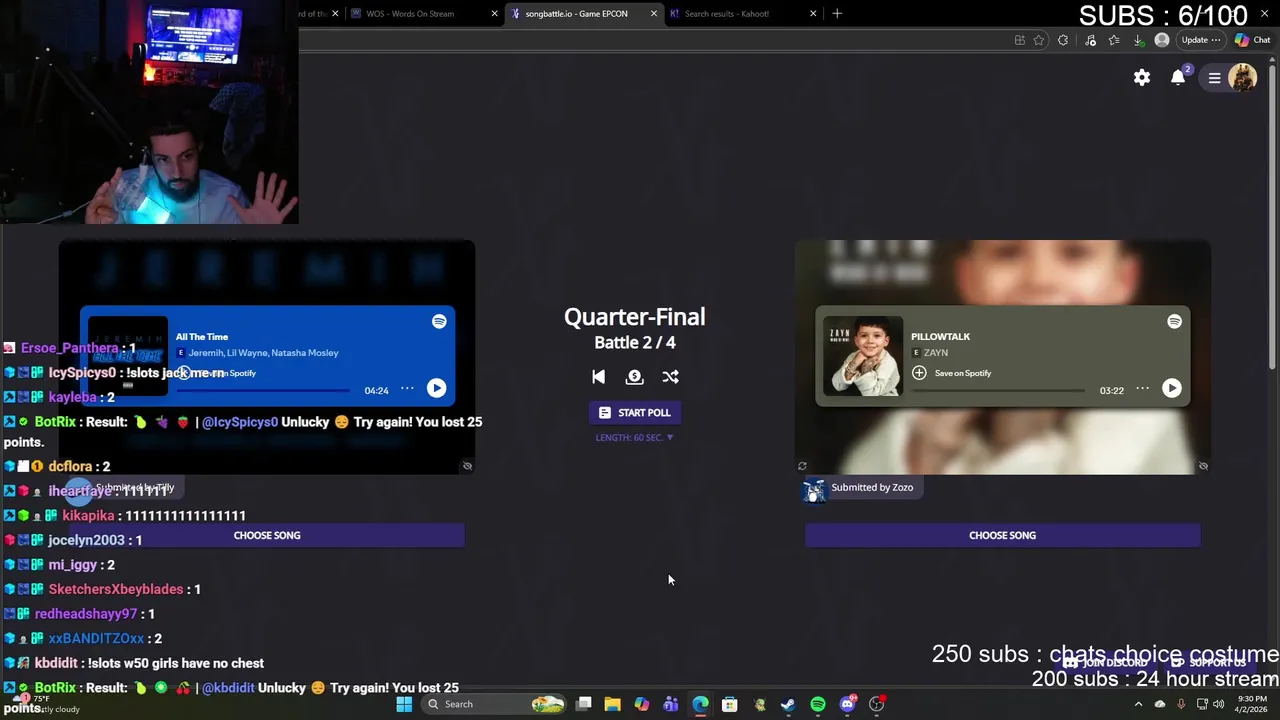
Task: Refresh the right song embed
Action: pos(802,466)
